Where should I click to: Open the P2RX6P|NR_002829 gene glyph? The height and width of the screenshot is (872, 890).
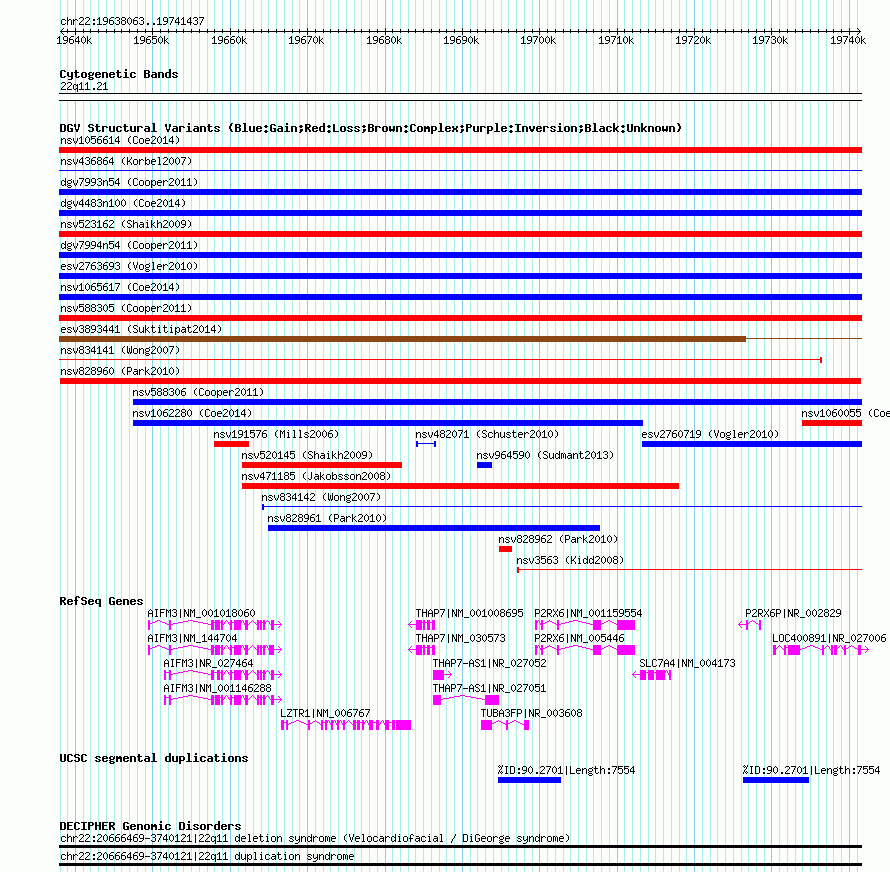coord(750,625)
